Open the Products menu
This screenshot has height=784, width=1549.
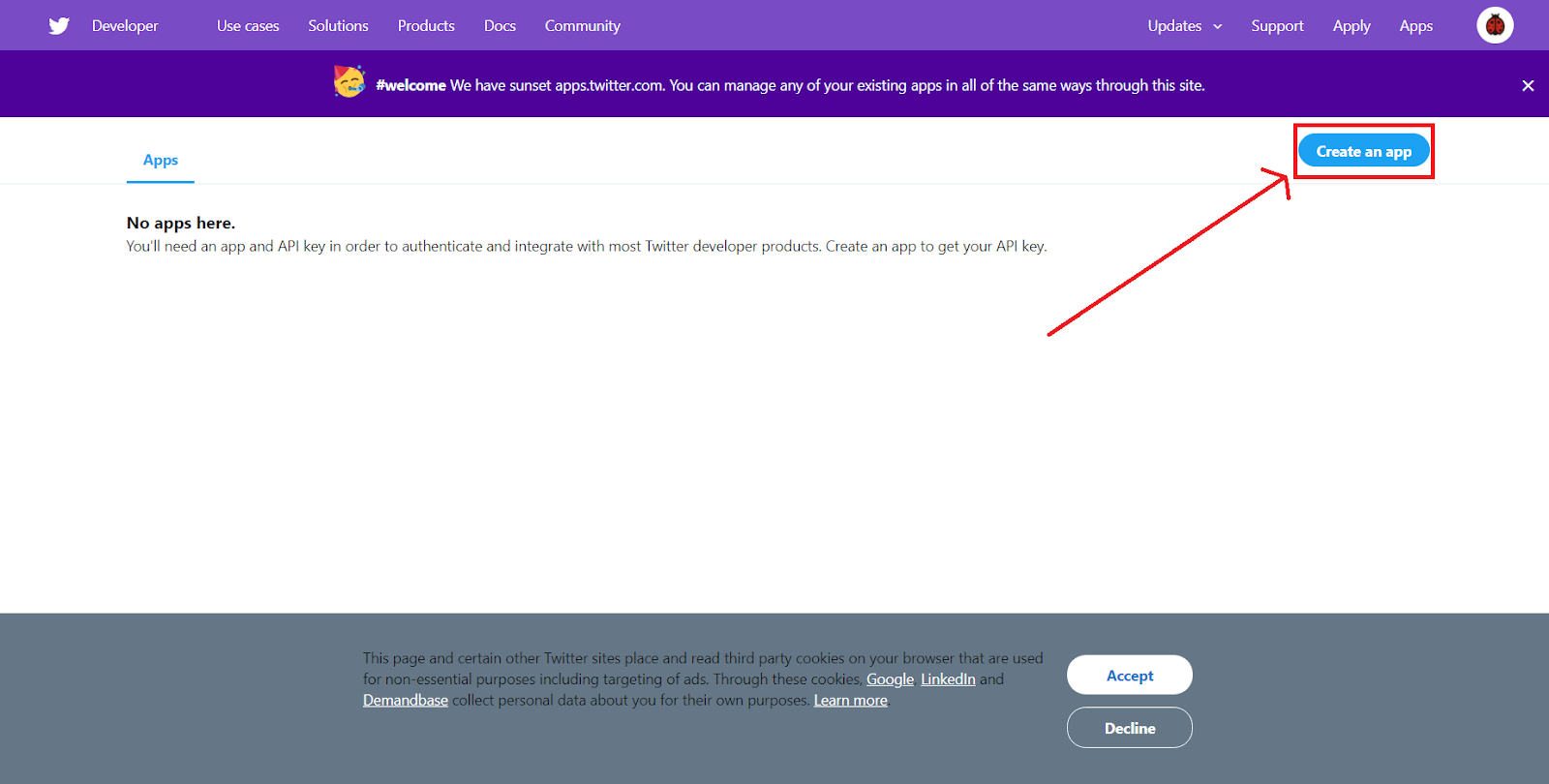coord(426,26)
